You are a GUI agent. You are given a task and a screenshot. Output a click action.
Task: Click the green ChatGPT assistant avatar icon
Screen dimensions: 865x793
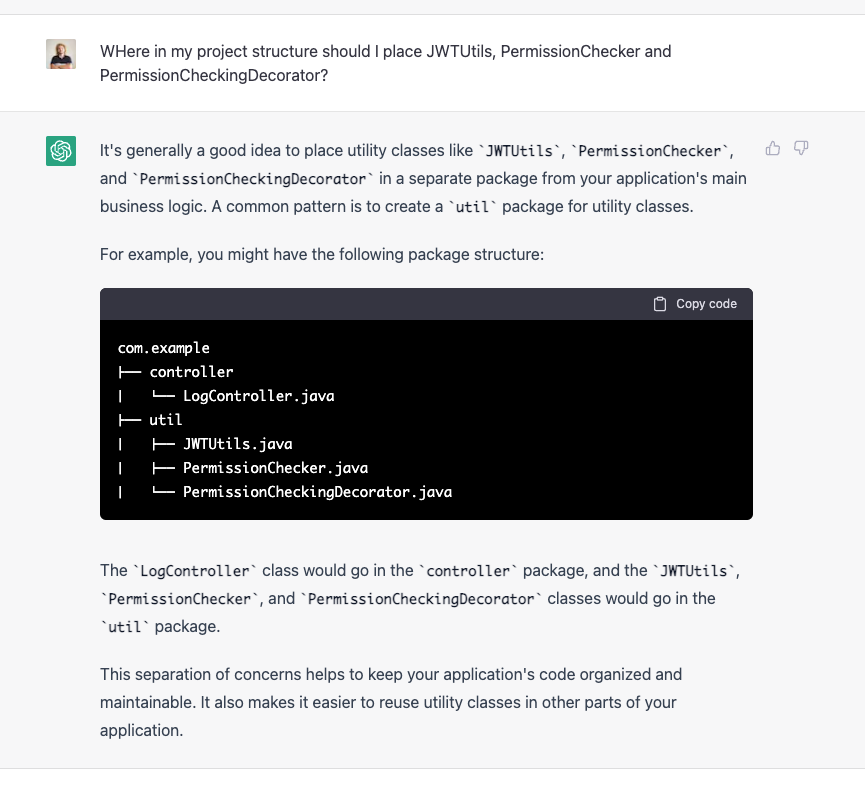(60, 149)
